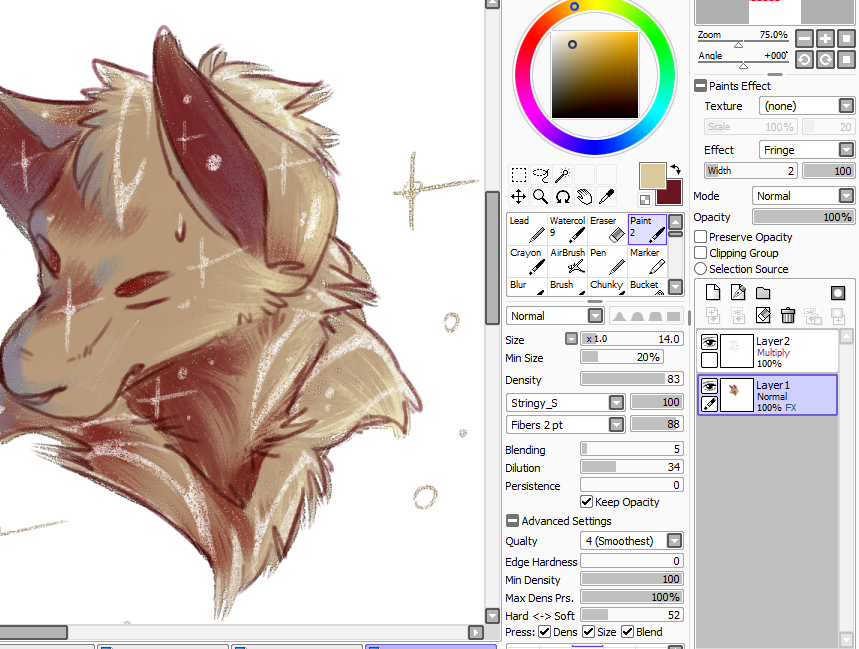Open the Effect dropdown set to Fringe
This screenshot has width=859, height=649.
[x=806, y=150]
